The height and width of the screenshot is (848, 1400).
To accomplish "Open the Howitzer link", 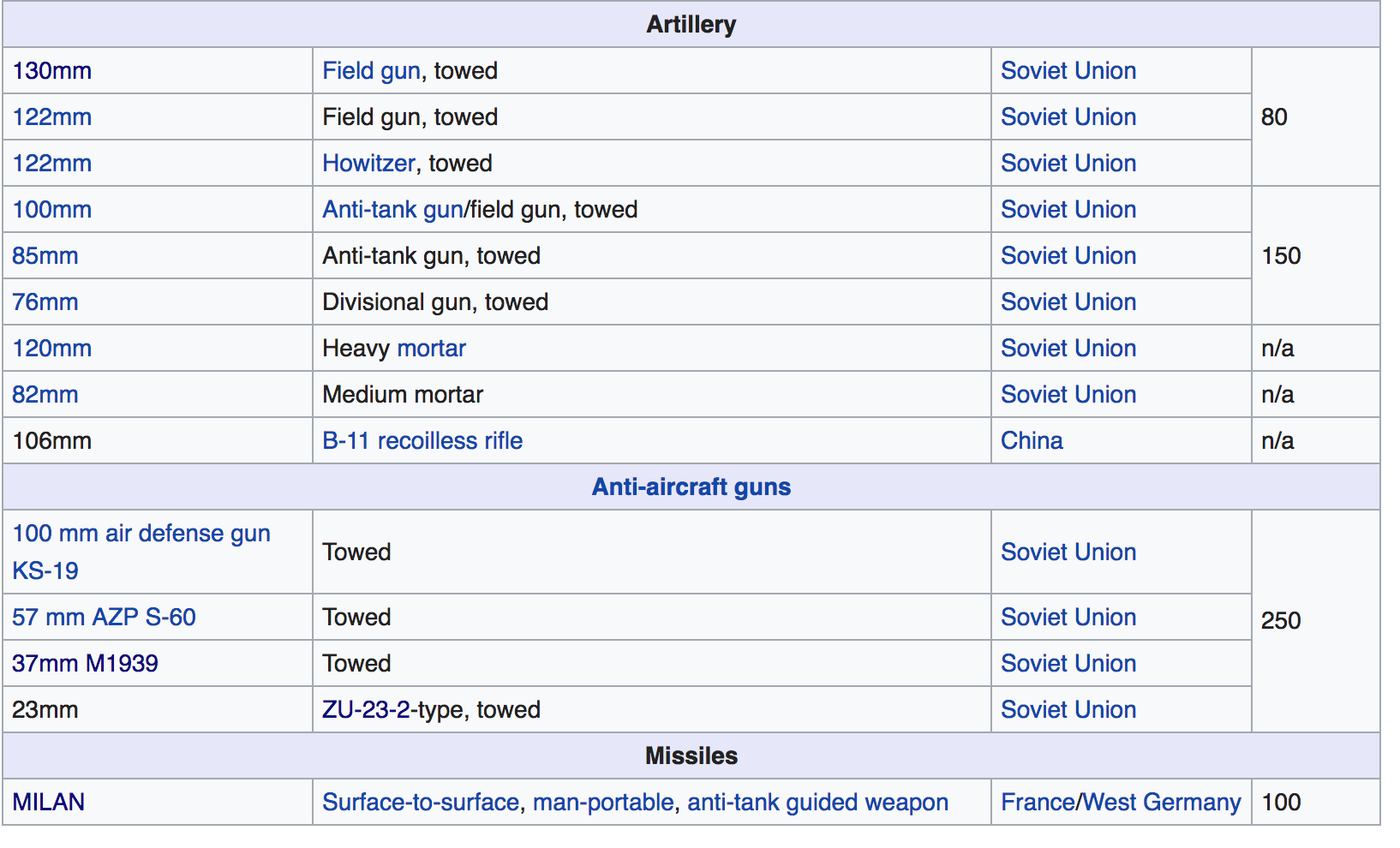I will pyautogui.click(x=368, y=163).
